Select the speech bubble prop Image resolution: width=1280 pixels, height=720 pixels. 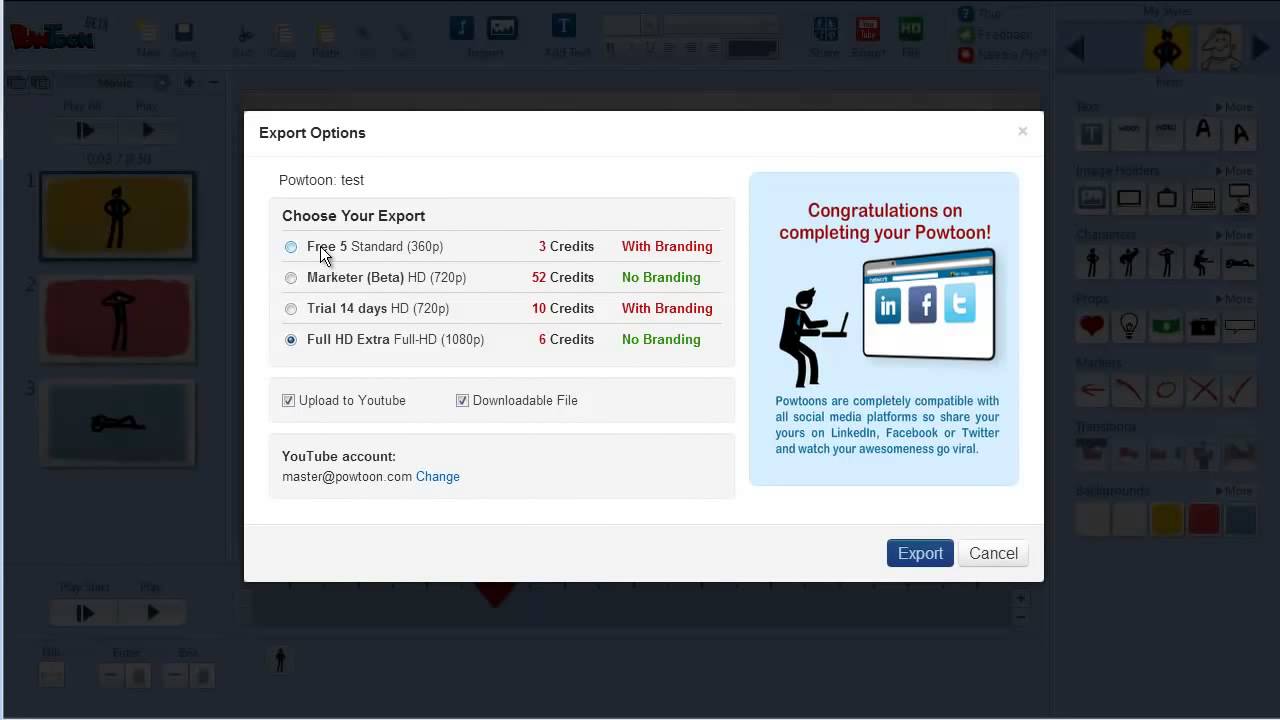pos(1240,326)
